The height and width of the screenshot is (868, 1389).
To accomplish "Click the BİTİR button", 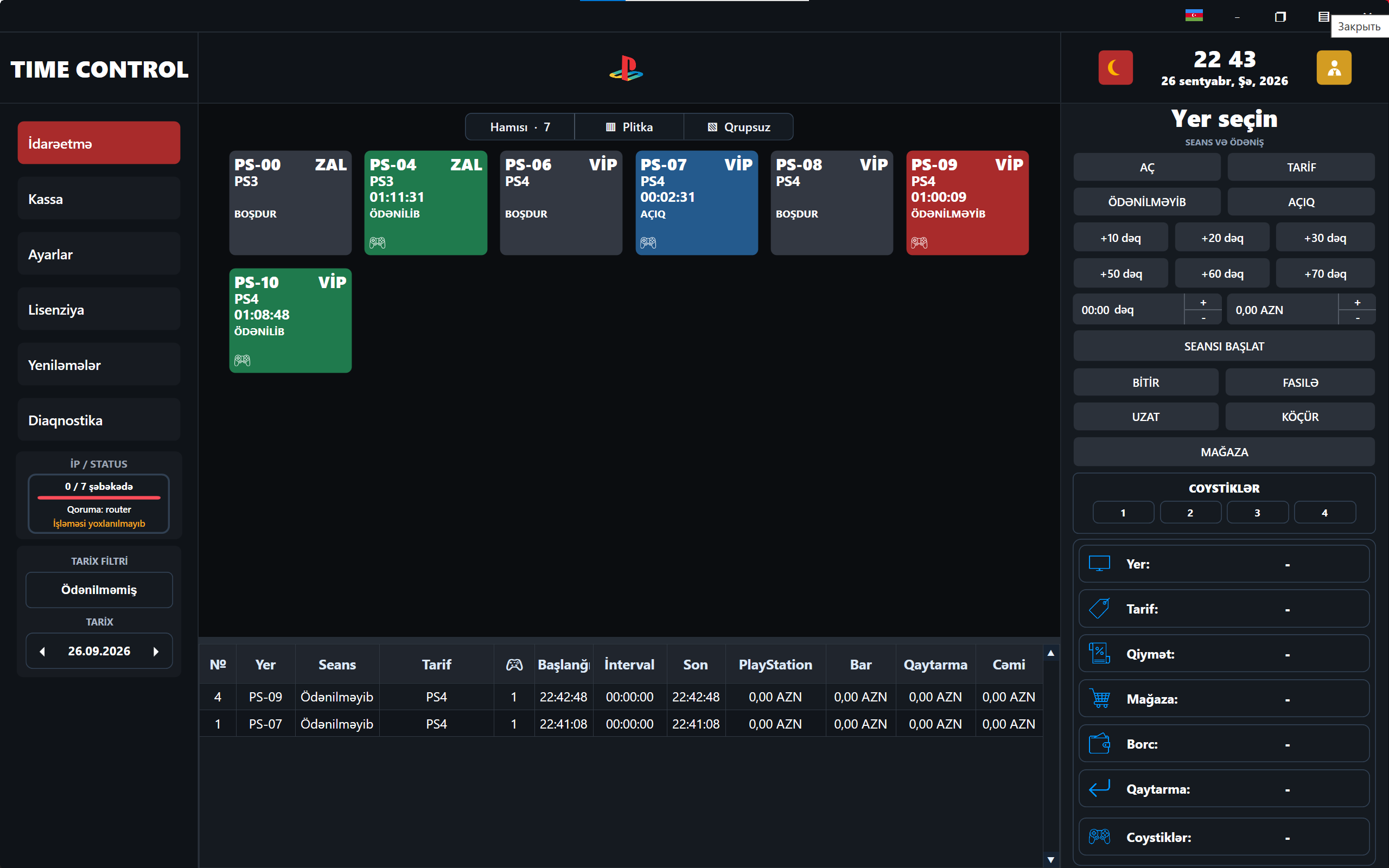I will click(x=1145, y=382).
